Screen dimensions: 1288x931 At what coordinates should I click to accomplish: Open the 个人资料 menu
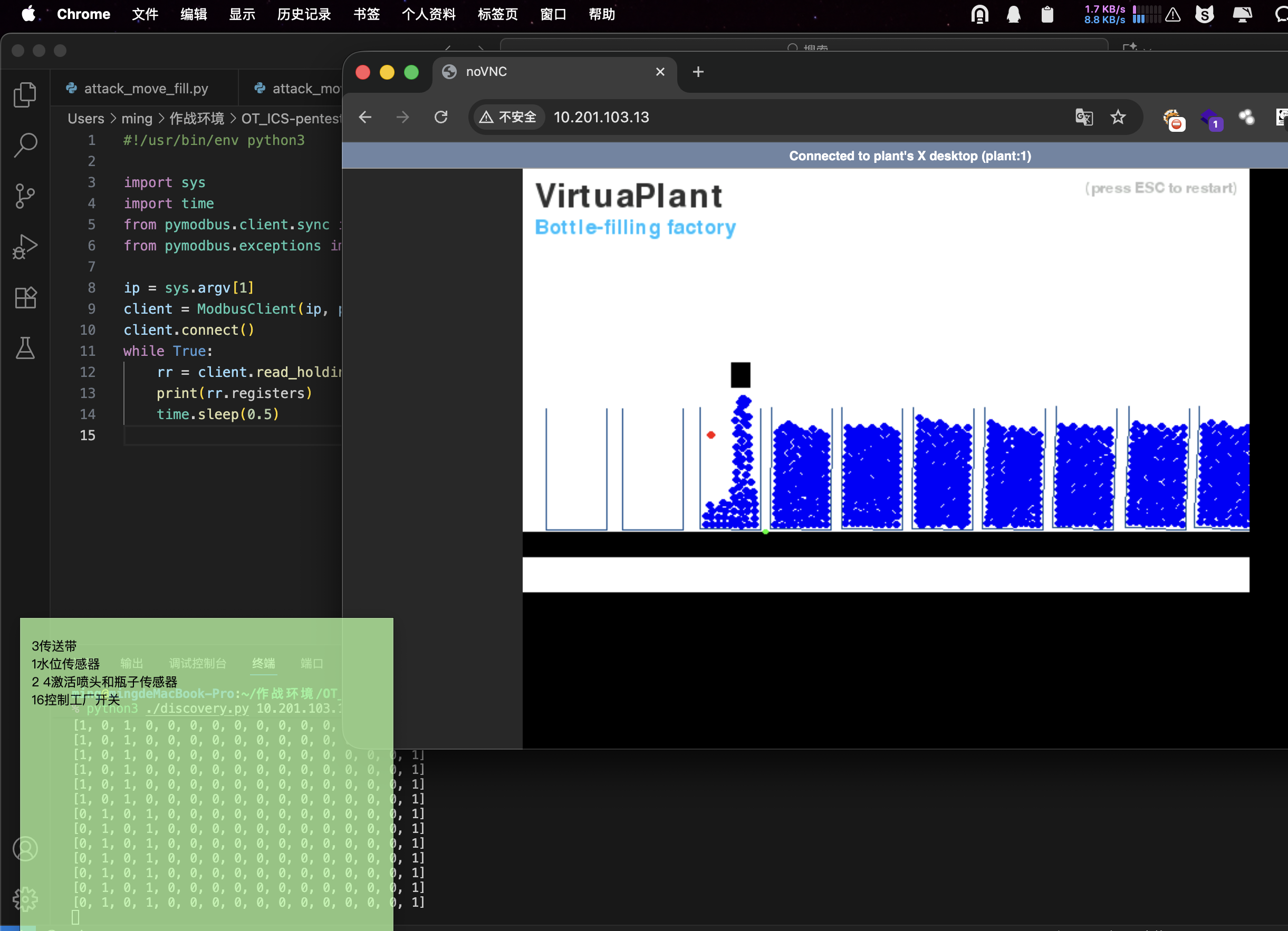(x=429, y=14)
